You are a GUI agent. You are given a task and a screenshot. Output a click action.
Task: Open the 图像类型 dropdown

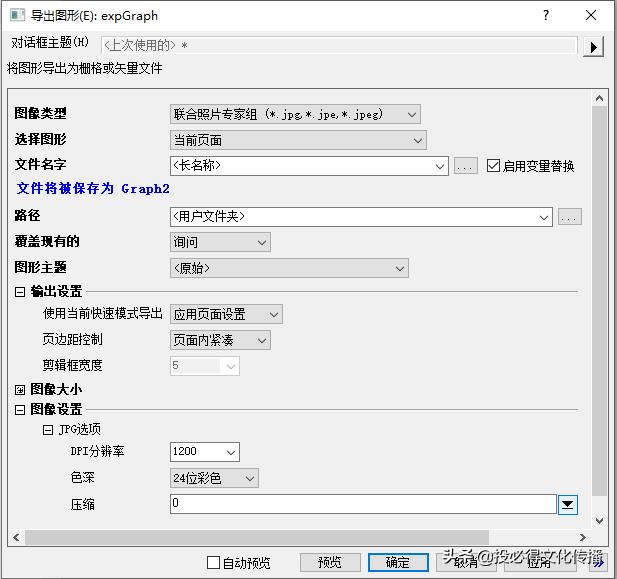(295, 114)
